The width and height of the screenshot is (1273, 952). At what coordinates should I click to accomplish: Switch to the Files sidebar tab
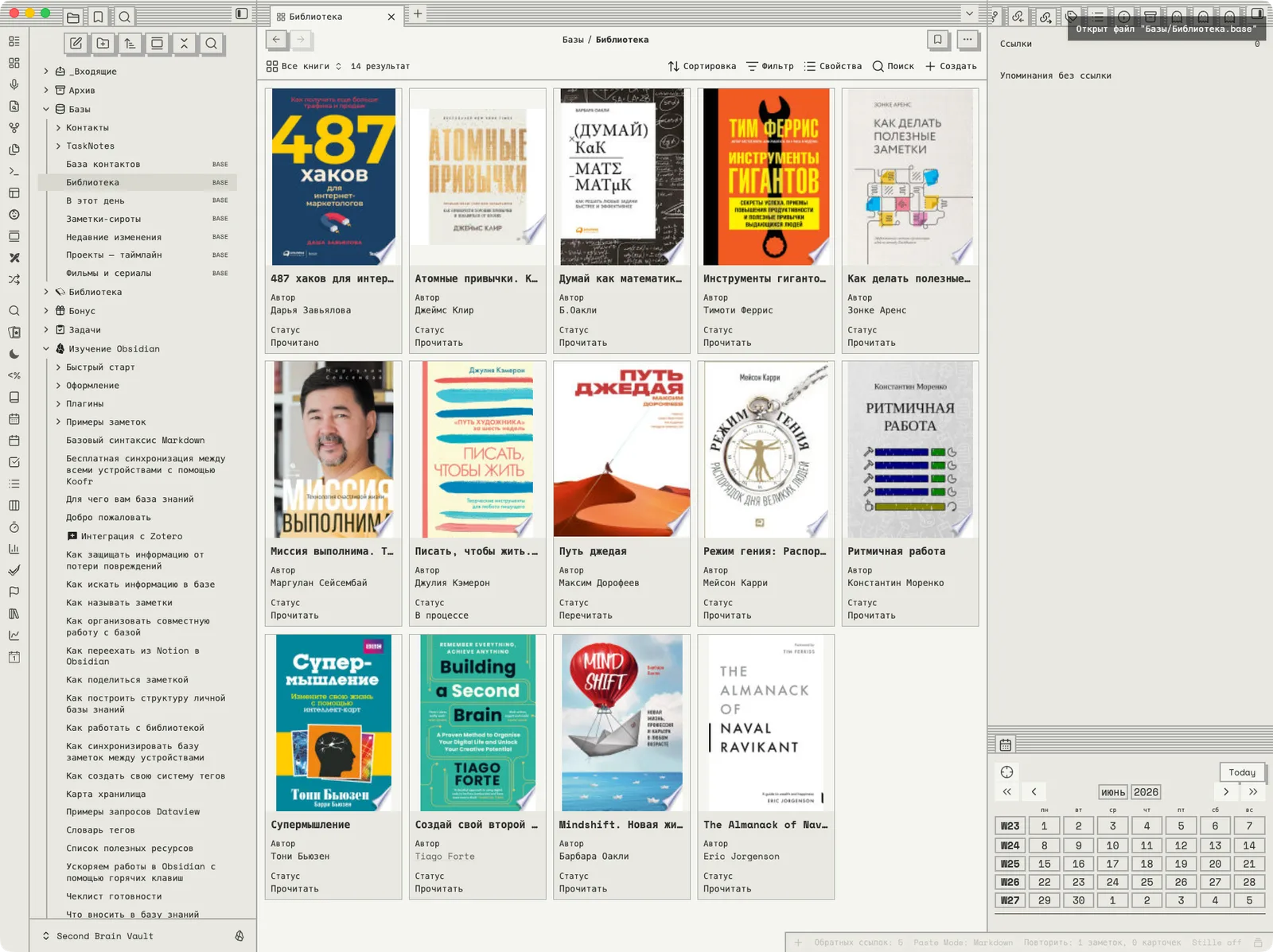click(x=72, y=17)
